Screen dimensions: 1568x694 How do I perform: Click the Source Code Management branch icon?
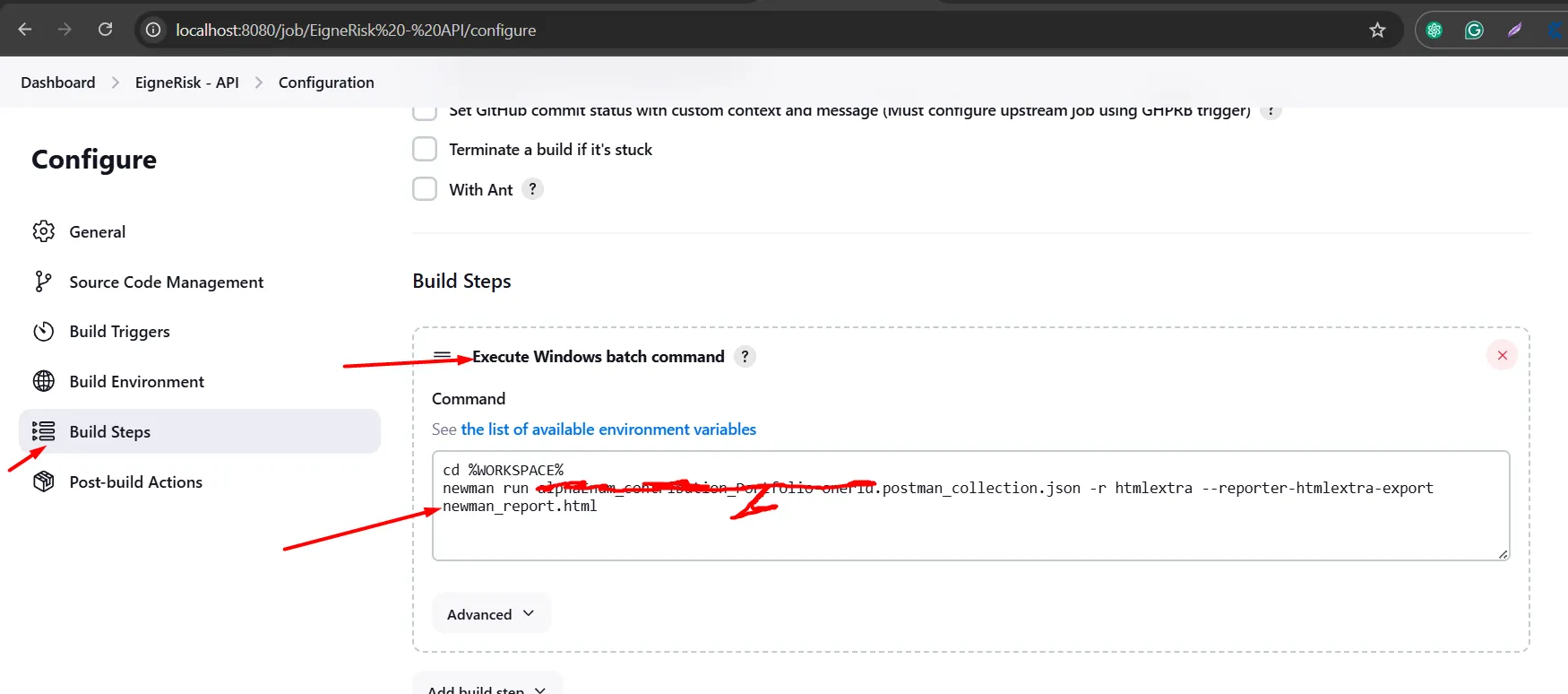coord(43,282)
